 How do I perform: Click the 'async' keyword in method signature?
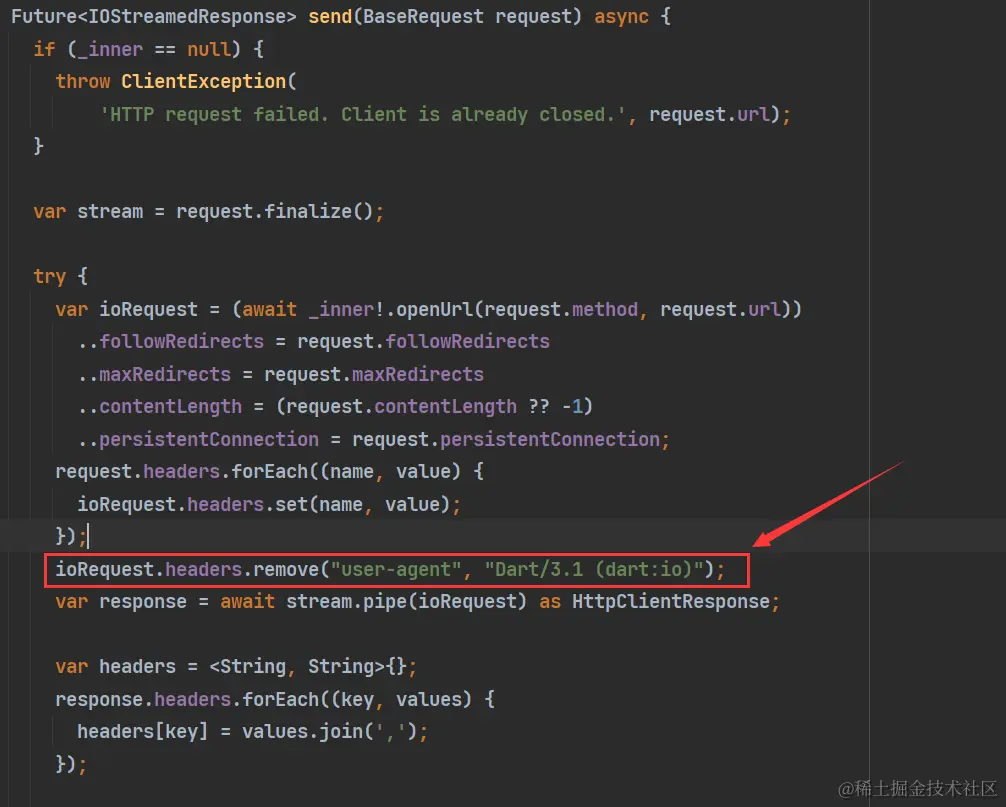621,16
